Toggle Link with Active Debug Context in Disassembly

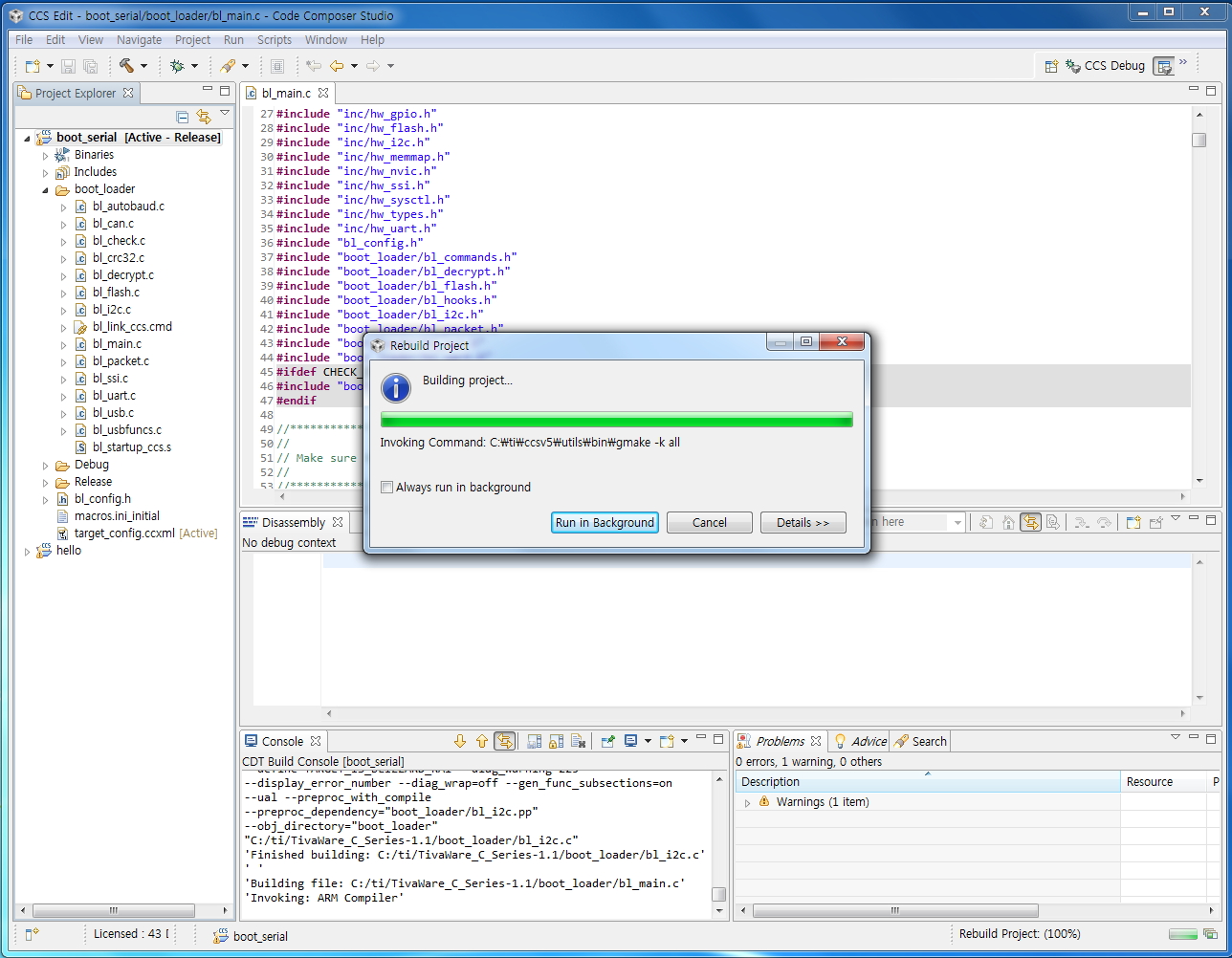pos(1030,522)
